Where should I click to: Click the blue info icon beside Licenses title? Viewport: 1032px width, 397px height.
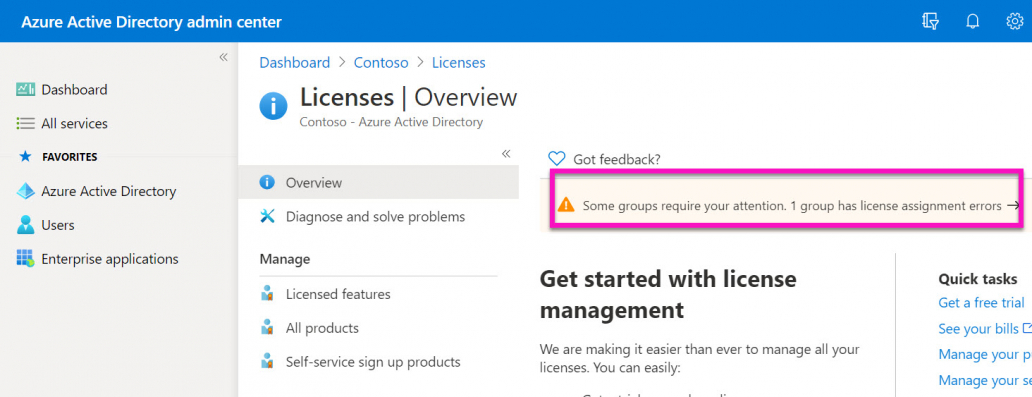(273, 105)
